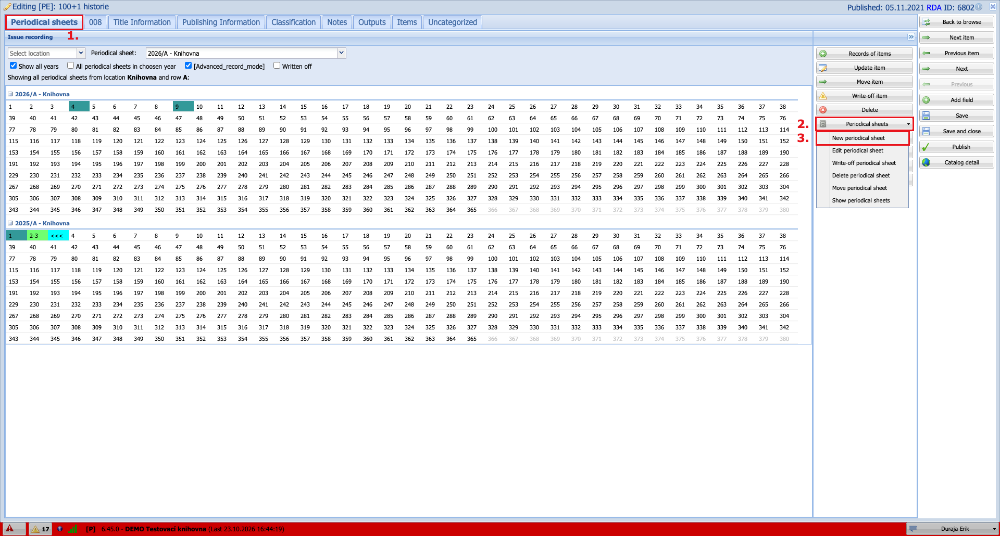The image size is (1000, 536).
Task: Click the Publish button
Action: click(957, 147)
